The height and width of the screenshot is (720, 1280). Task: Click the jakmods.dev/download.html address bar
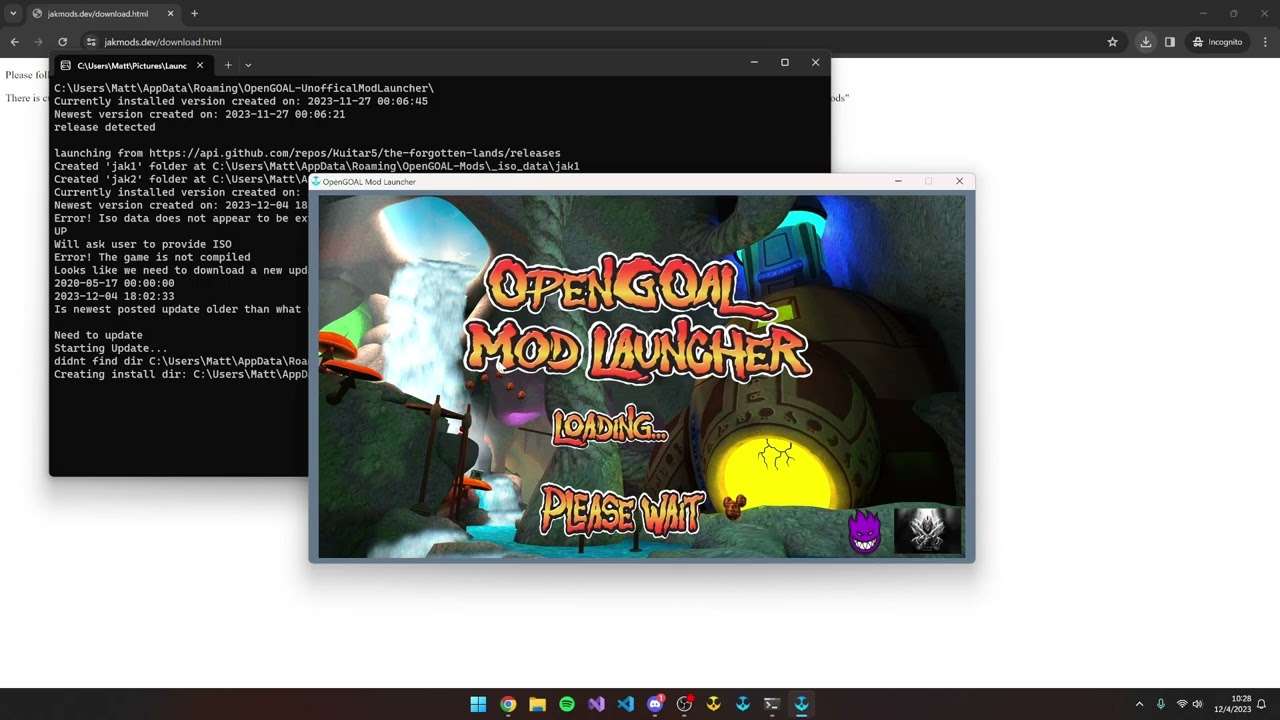[x=163, y=42]
